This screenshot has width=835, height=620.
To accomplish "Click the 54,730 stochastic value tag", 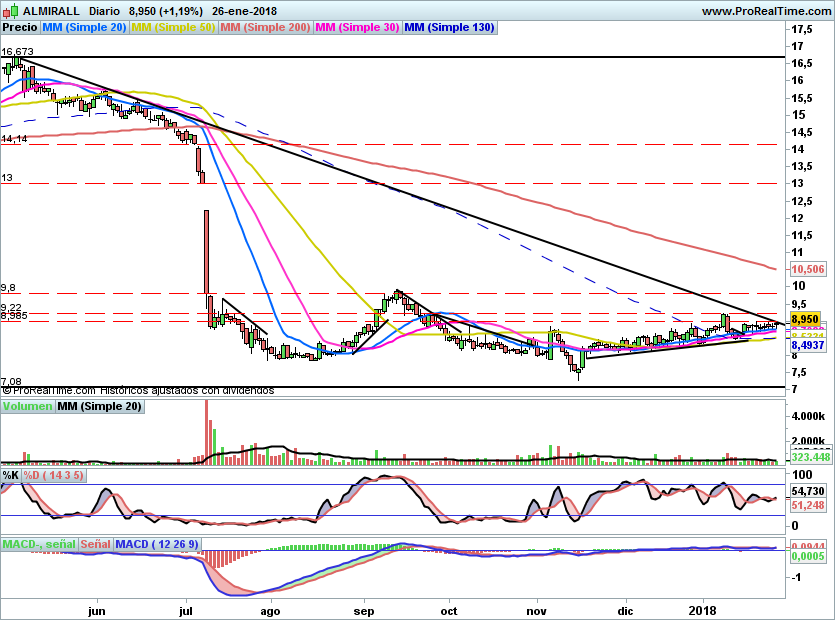I will [x=808, y=492].
